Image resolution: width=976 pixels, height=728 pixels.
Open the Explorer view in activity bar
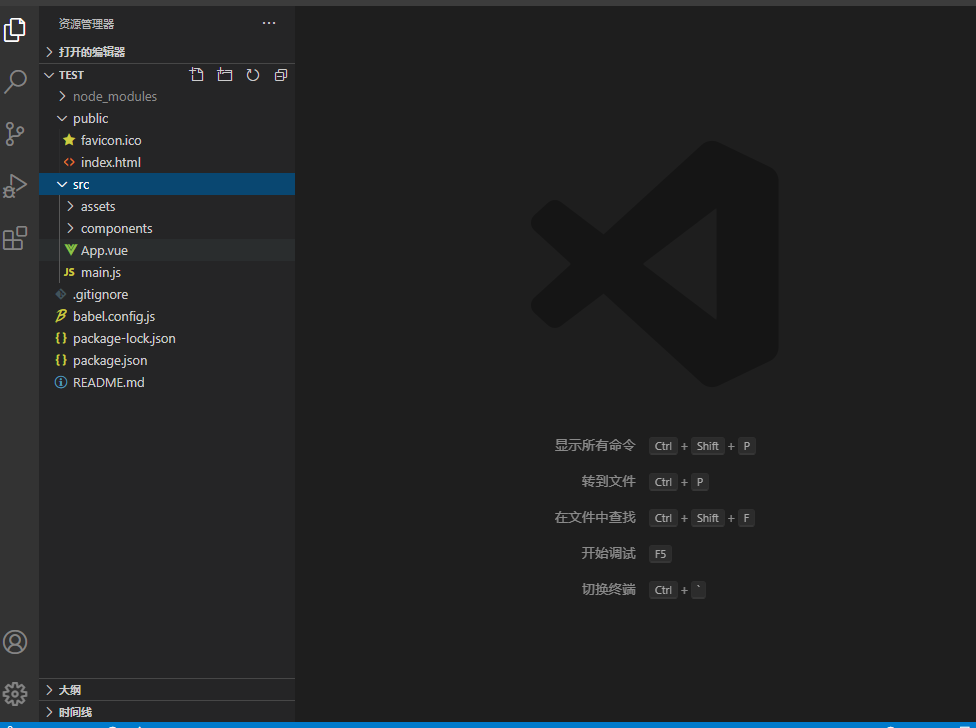click(15, 29)
